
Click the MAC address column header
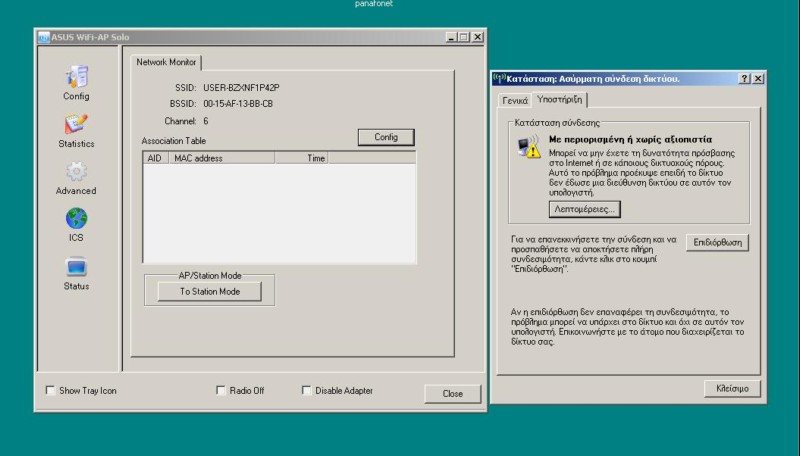click(222, 158)
